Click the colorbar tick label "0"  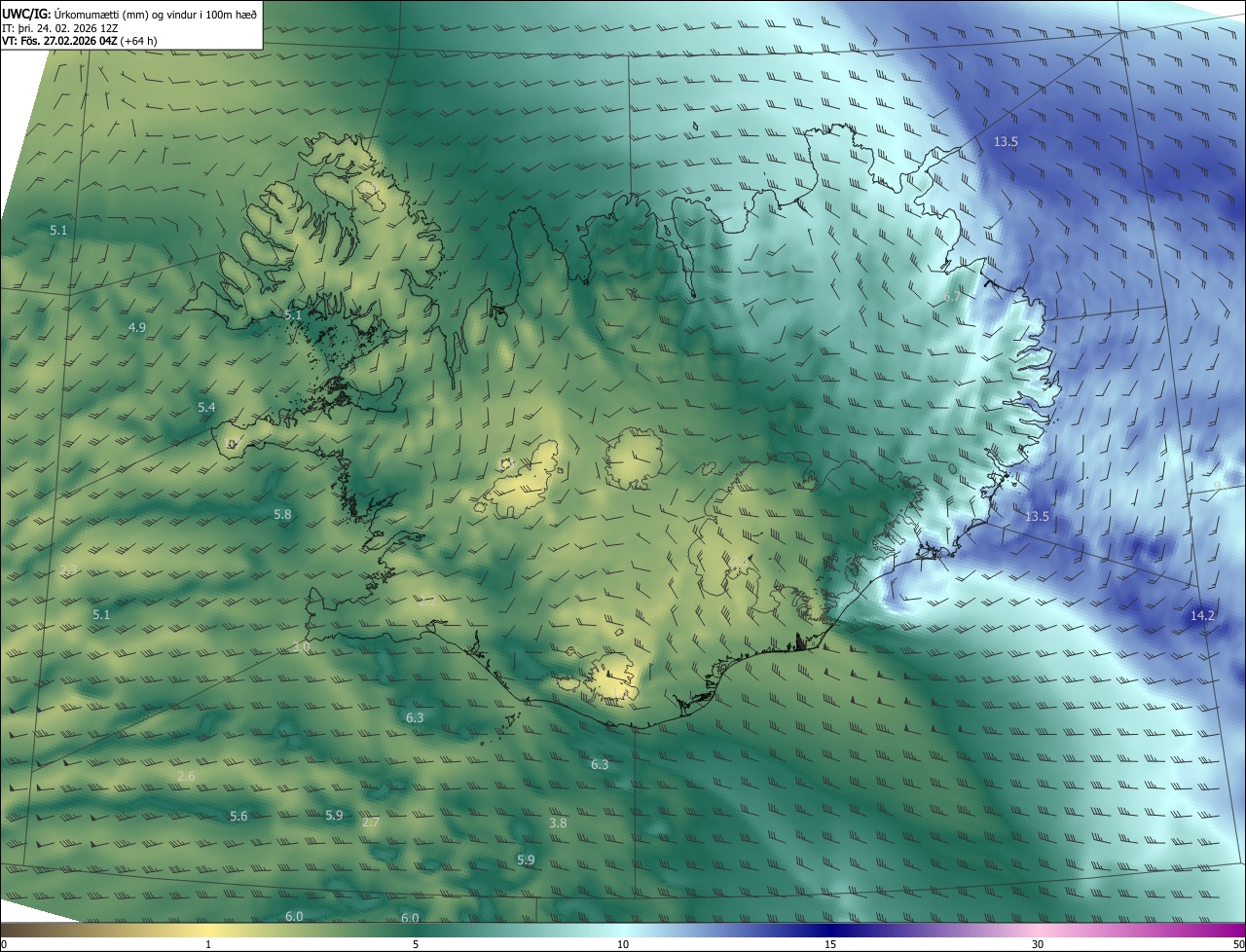[4, 944]
